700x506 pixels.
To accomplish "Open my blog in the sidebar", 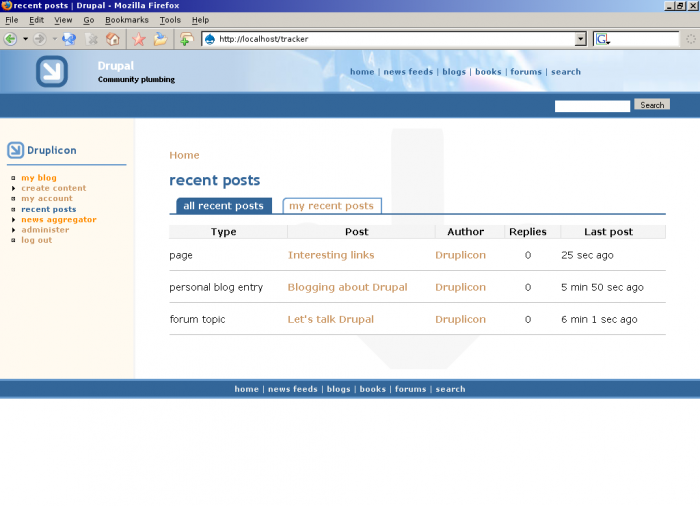I will (x=39, y=178).
